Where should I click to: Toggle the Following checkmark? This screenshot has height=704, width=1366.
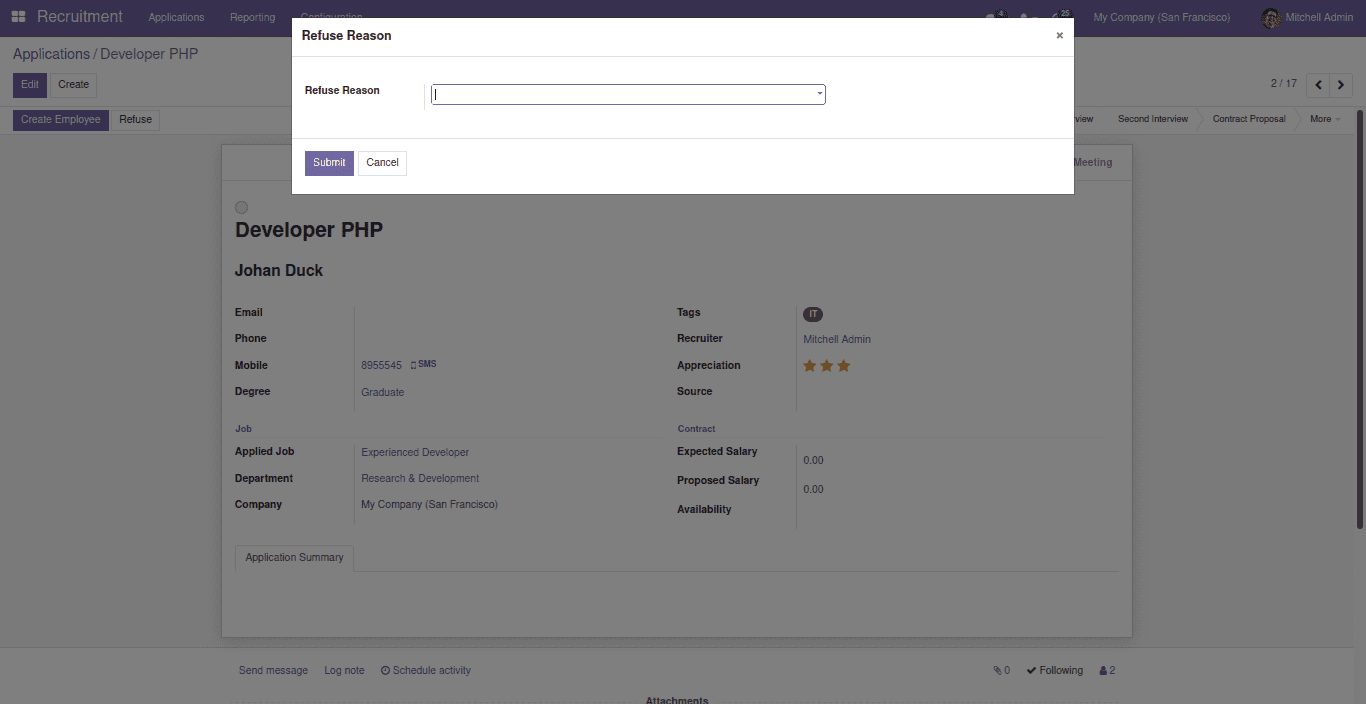1031,671
